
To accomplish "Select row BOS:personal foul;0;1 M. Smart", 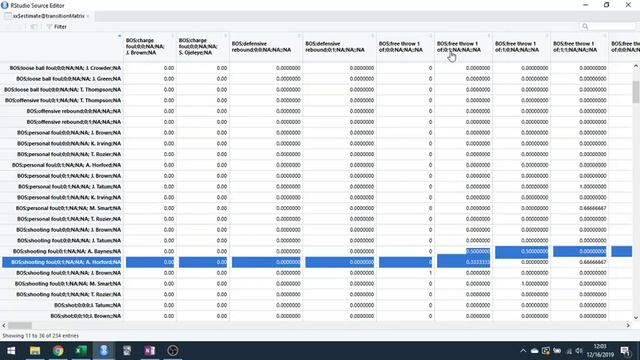I will pos(69,208).
